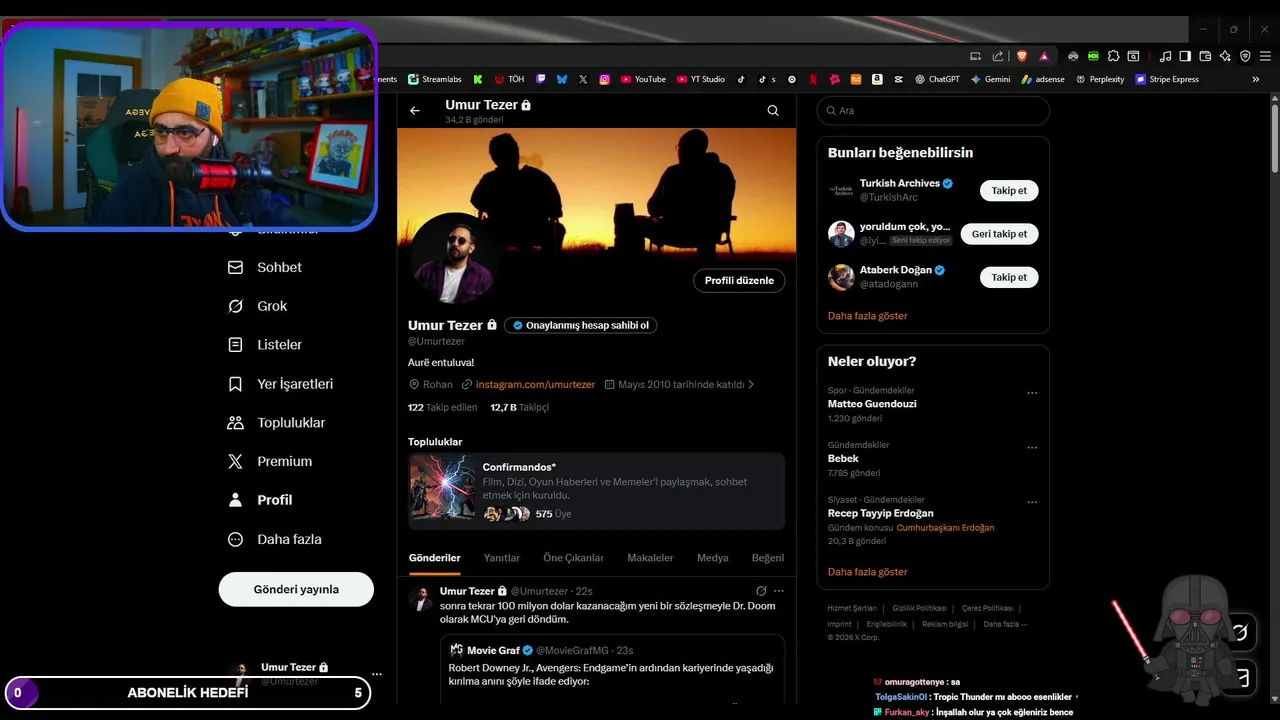Click the Brave Shields lion icon
The width and height of the screenshot is (1280, 720).
click(x=1022, y=56)
